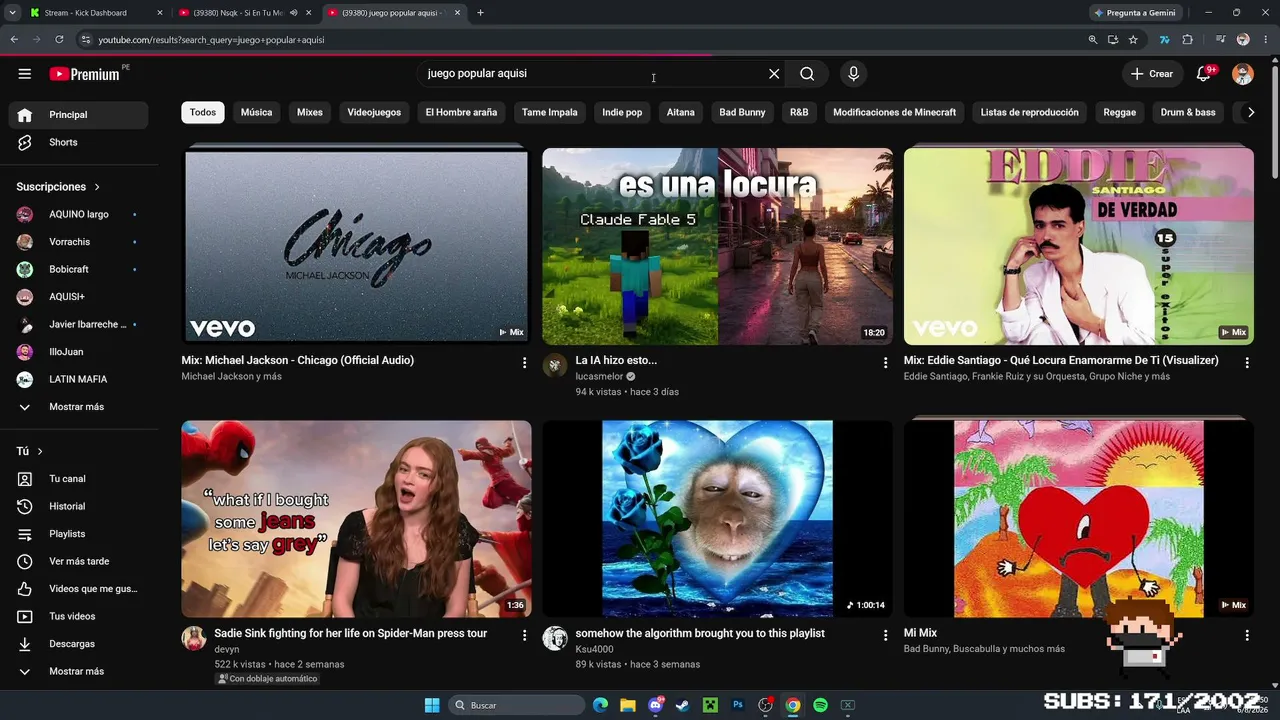The width and height of the screenshot is (1280, 720).
Task: Open the Chrome profile avatar
Action: coord(1243,40)
